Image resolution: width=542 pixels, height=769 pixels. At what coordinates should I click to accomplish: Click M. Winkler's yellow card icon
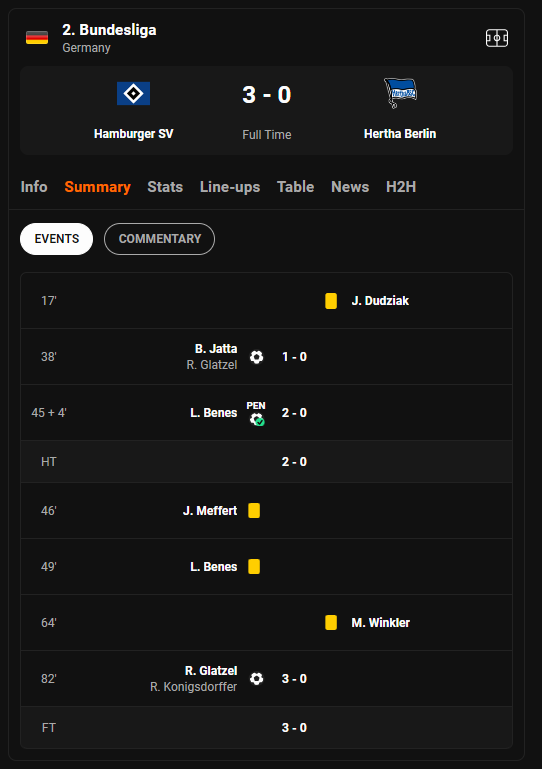click(x=331, y=622)
